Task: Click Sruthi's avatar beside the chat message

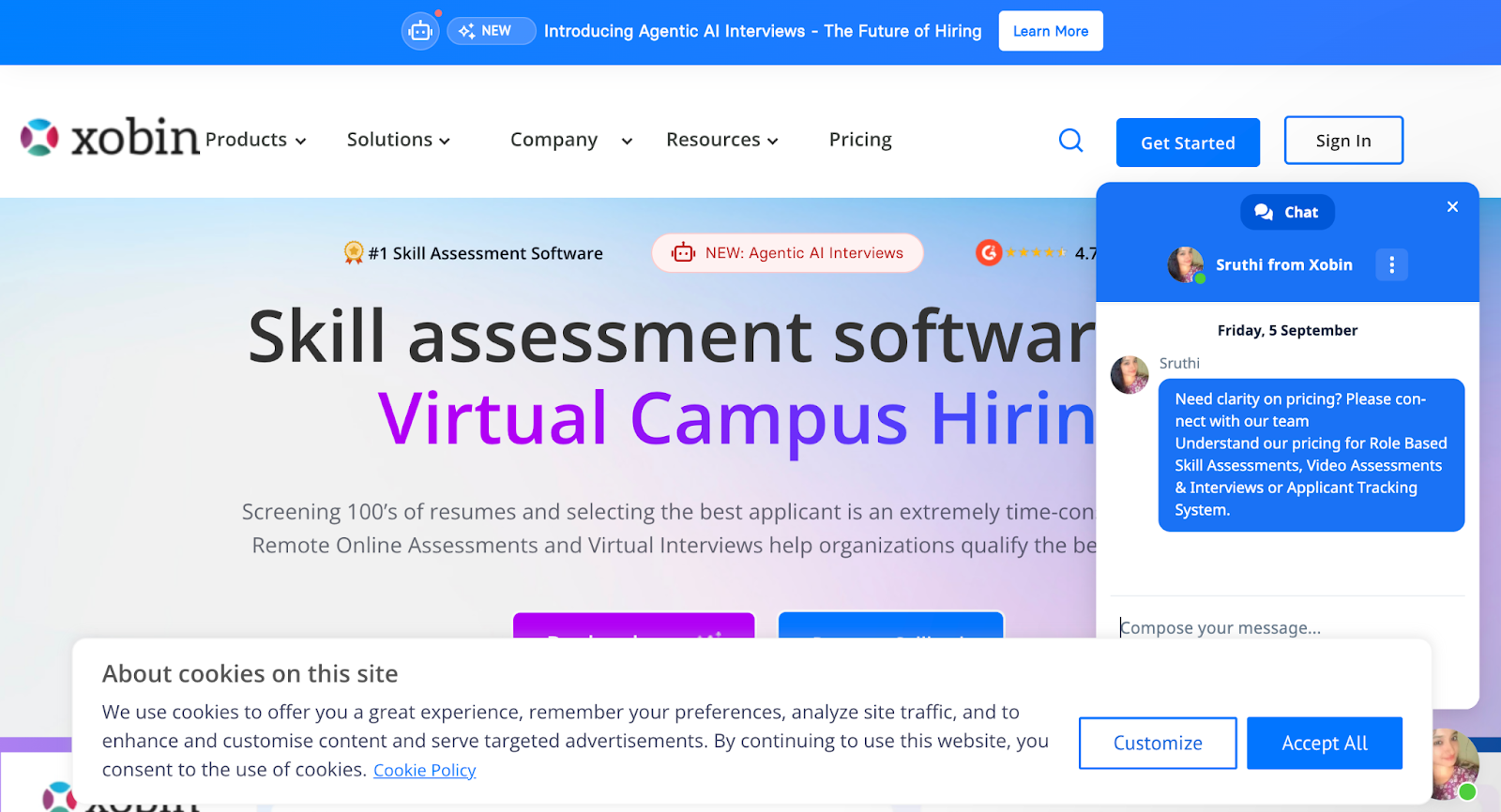Action: [1130, 374]
